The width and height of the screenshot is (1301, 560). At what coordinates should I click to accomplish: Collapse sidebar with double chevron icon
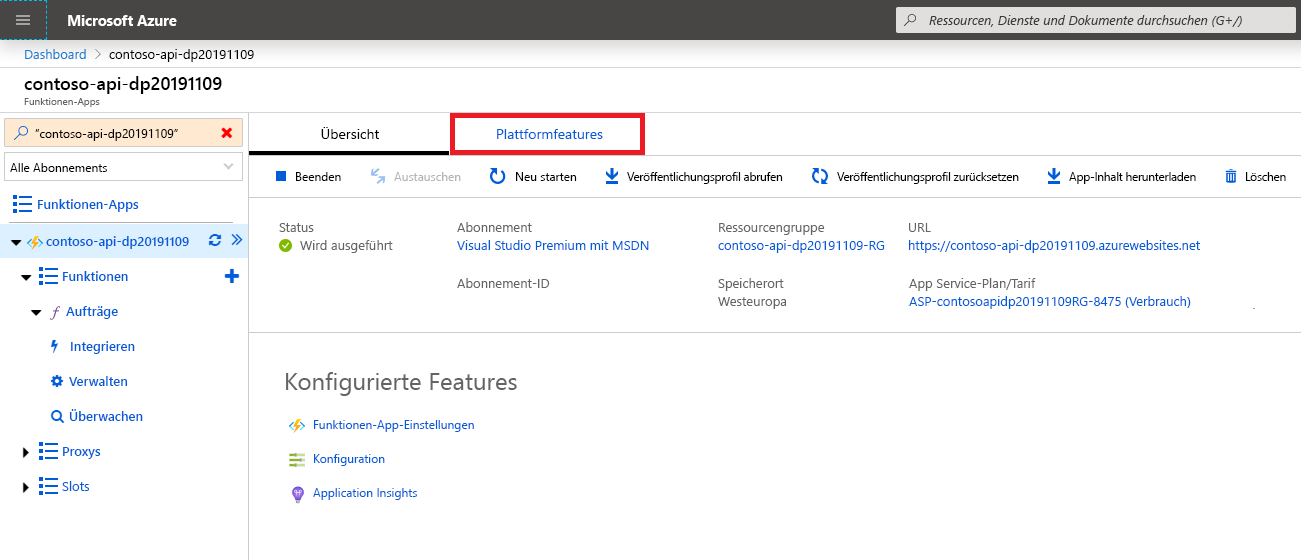point(237,240)
